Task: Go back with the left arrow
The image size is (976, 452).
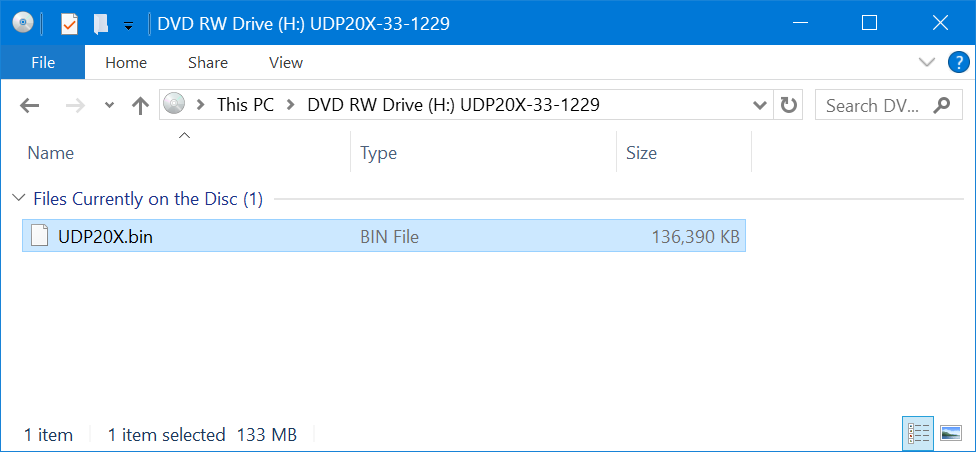Action: pyautogui.click(x=29, y=105)
